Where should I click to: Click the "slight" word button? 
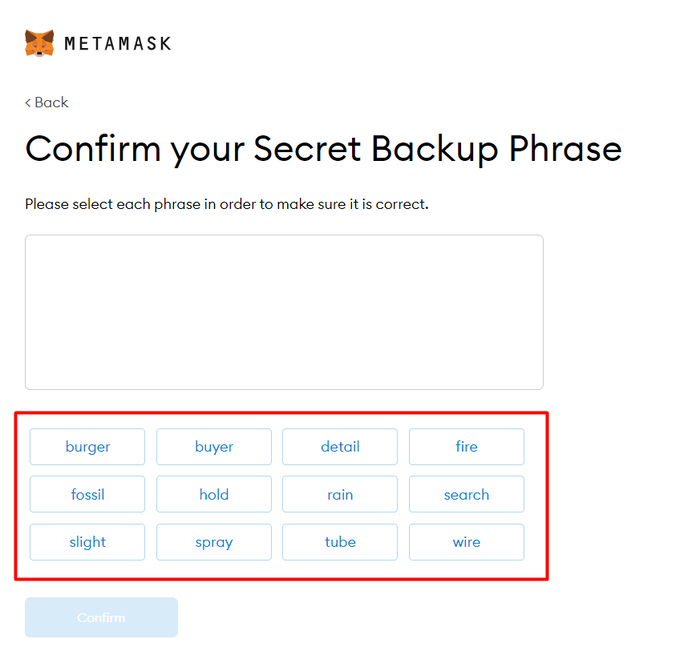[87, 542]
